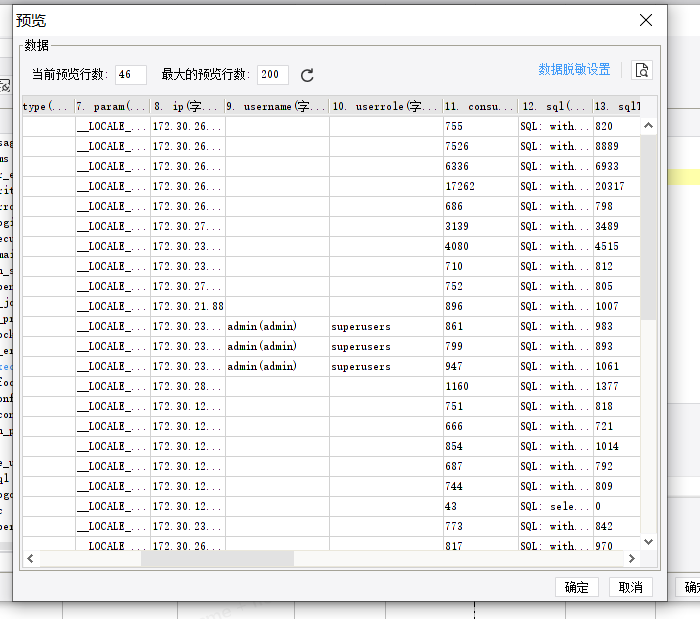The image size is (700, 619).
Task: Click the cell with value 1014
Action: point(617,446)
